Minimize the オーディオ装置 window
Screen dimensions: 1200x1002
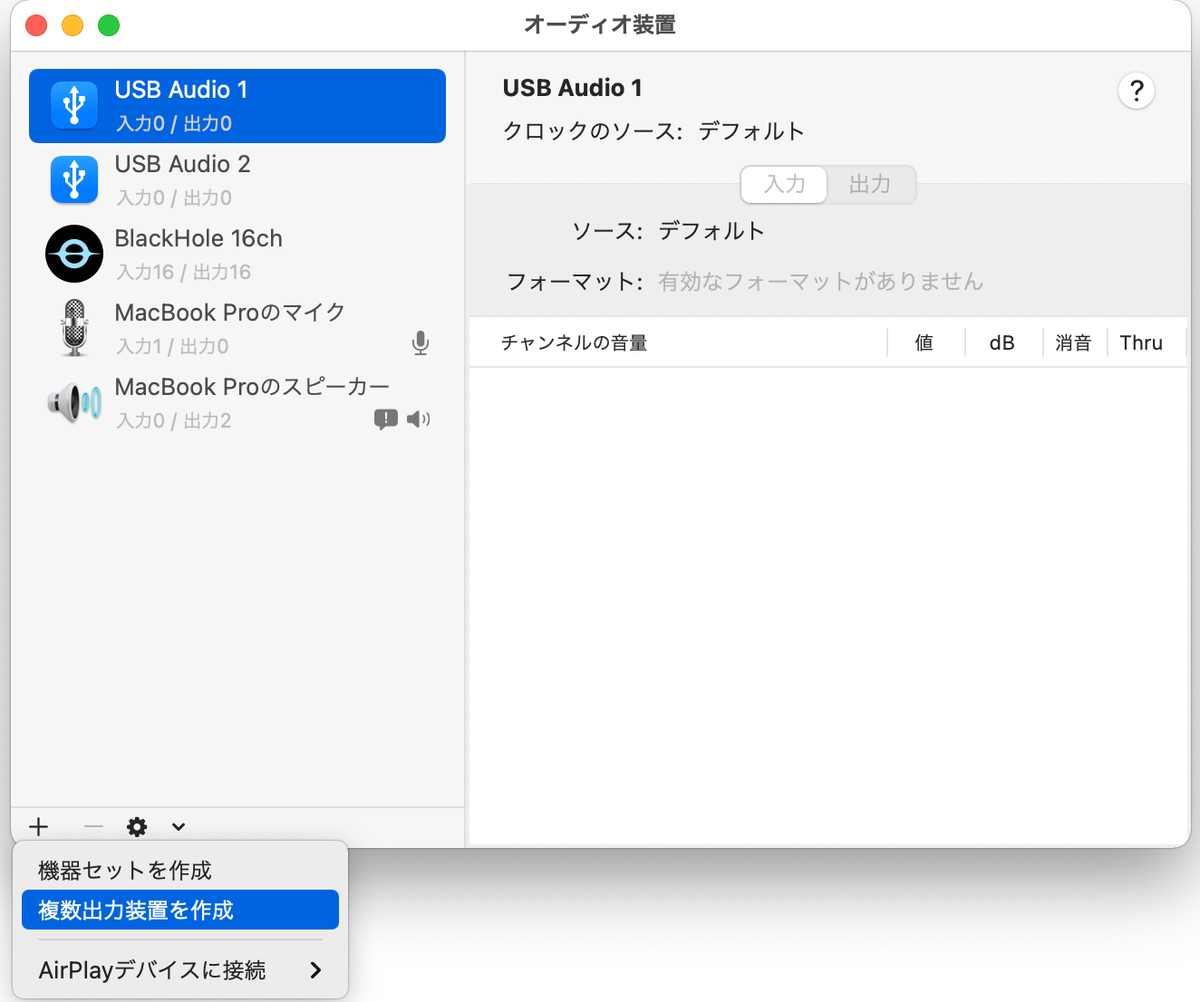coord(72,26)
